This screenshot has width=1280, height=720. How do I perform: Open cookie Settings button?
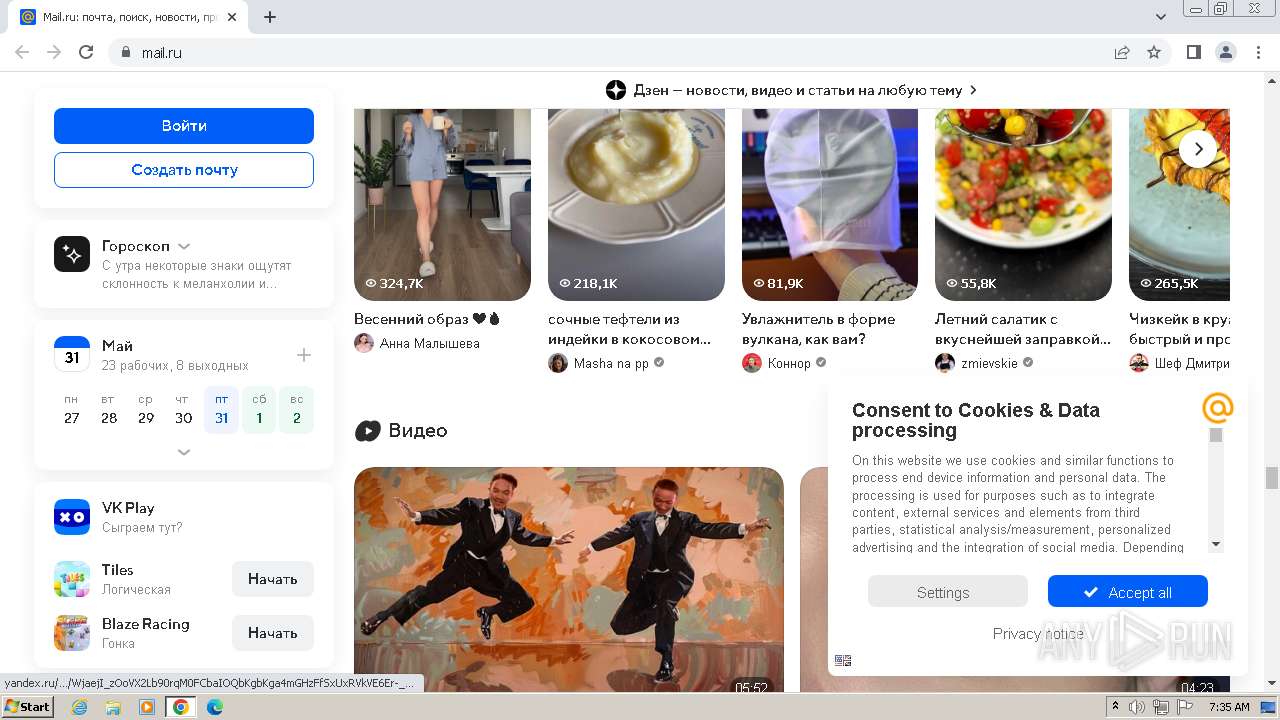coord(948,592)
